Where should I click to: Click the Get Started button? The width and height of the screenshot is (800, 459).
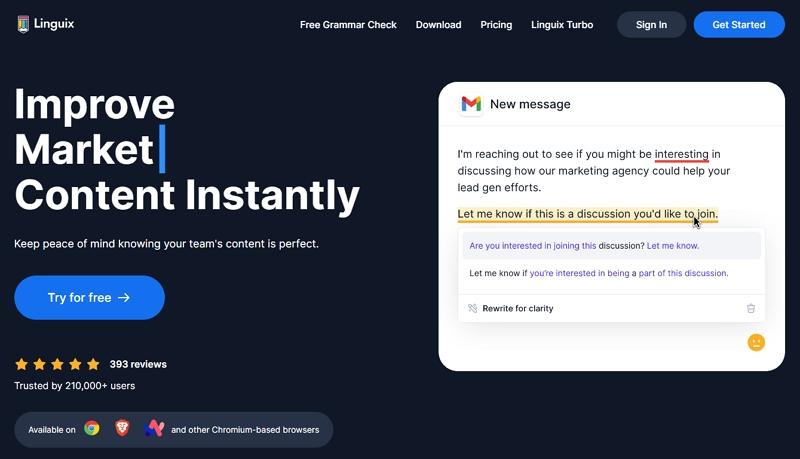coord(739,25)
